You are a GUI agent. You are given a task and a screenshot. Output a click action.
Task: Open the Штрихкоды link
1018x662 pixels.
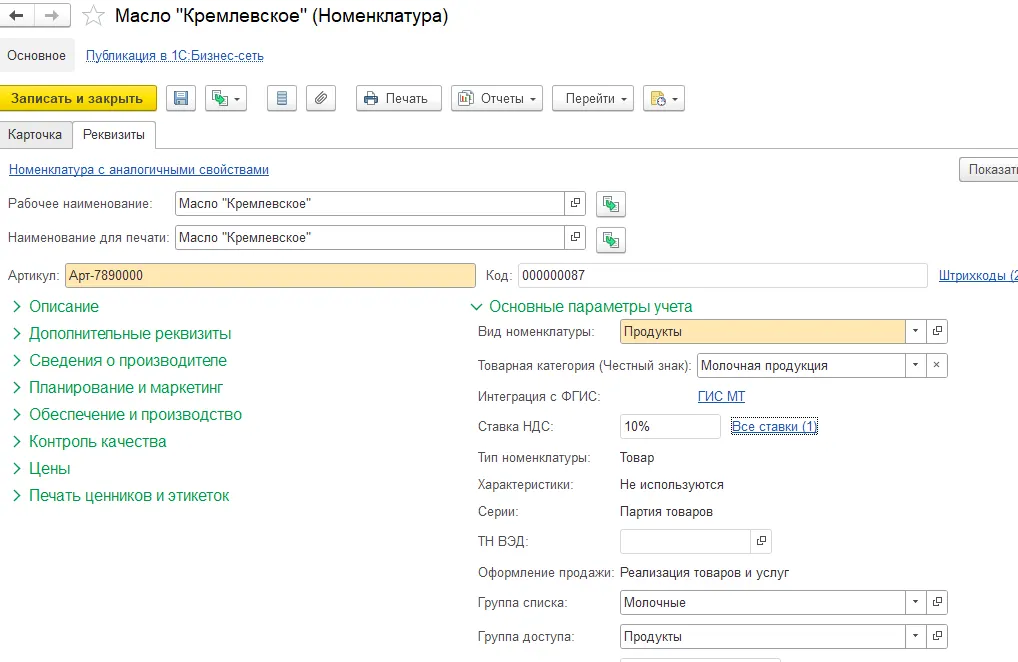pos(978,275)
